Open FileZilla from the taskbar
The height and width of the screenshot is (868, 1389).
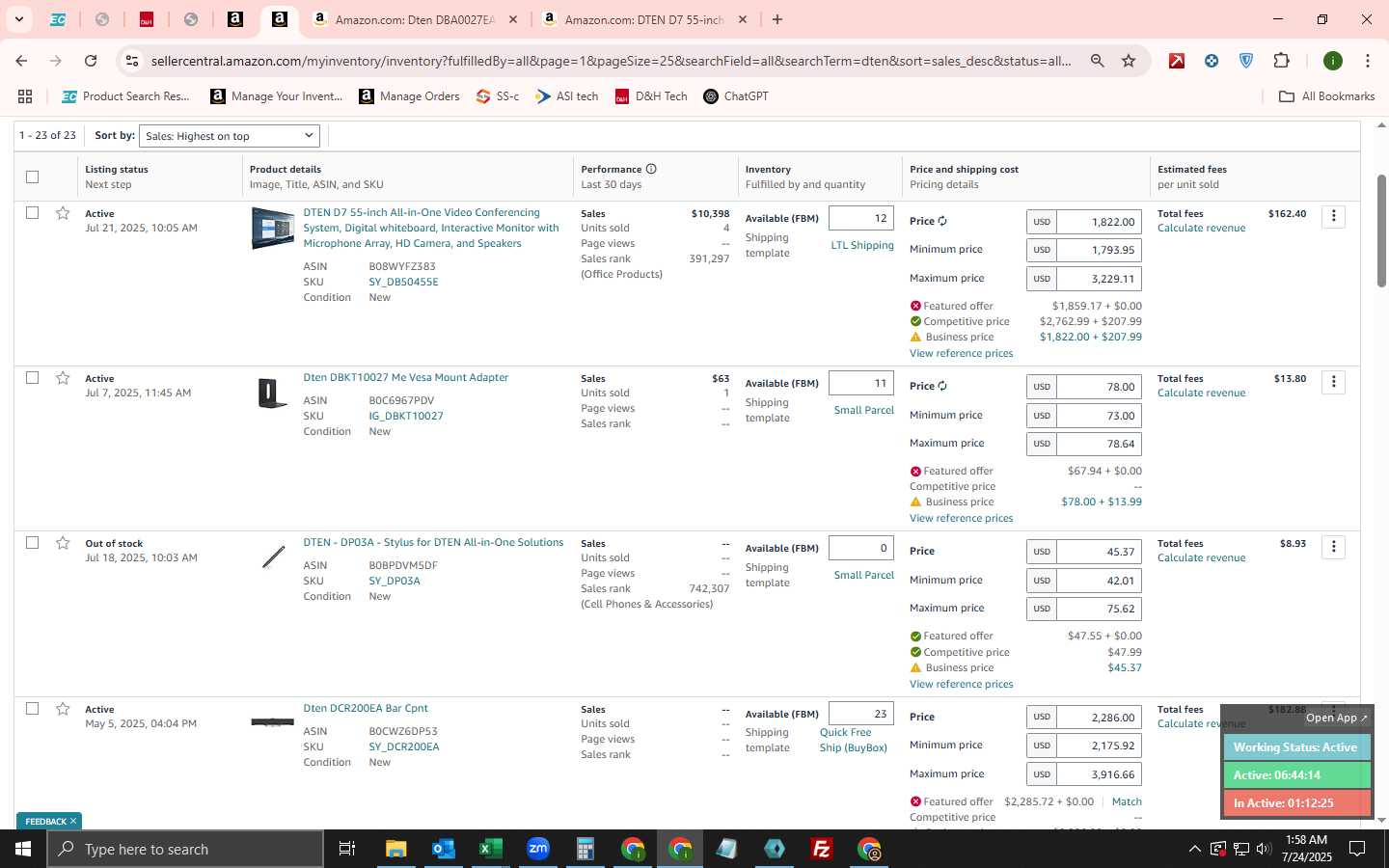click(822, 849)
